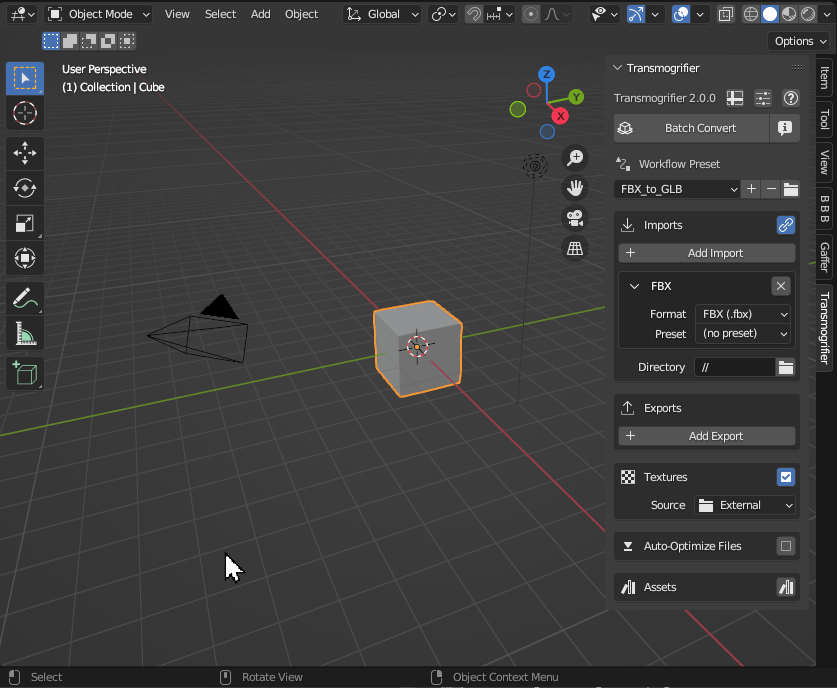Viewport: 837px width, 688px height.
Task: Toggle the Imports link button
Action: pos(786,225)
